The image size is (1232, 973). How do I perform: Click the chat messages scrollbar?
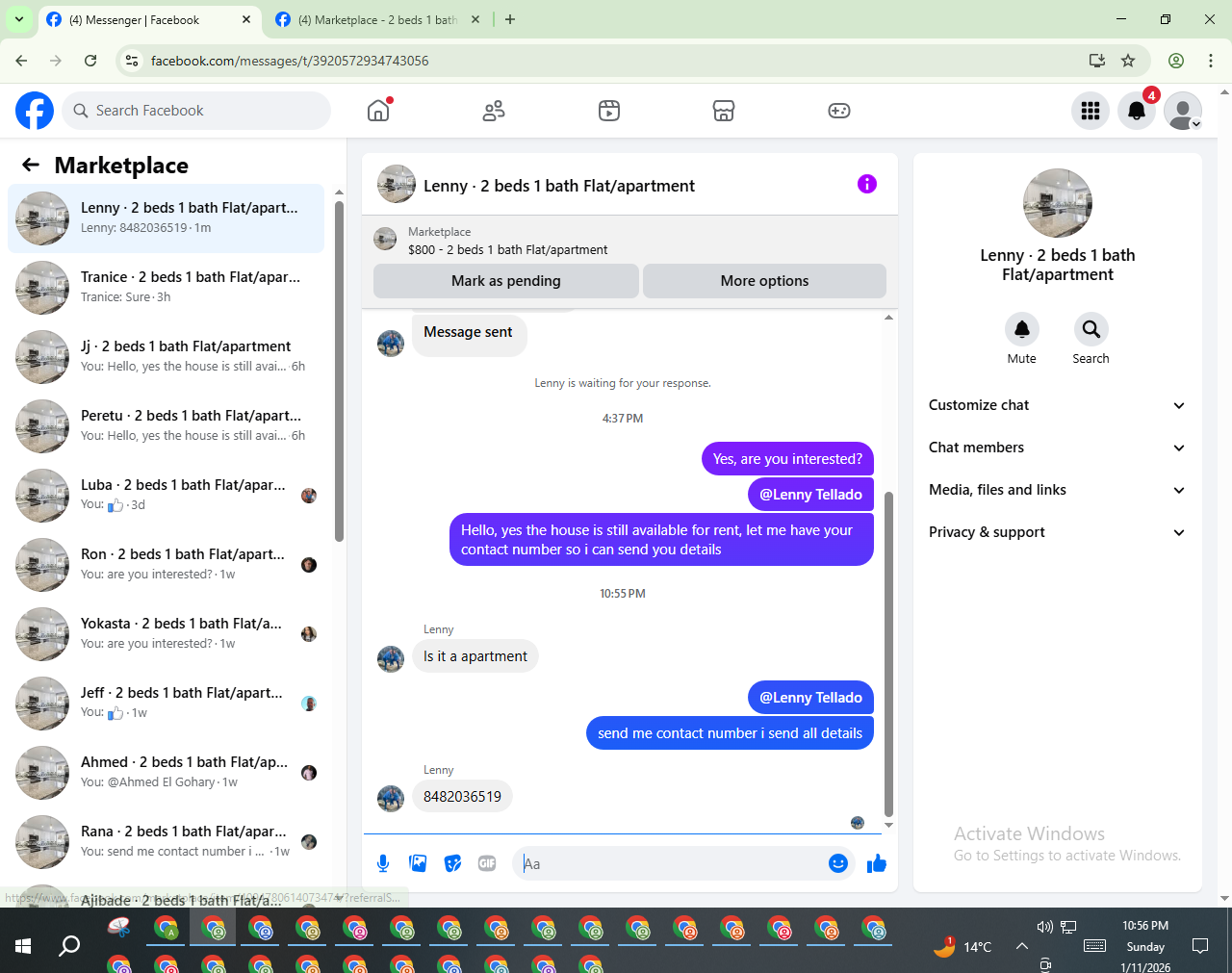[888, 654]
